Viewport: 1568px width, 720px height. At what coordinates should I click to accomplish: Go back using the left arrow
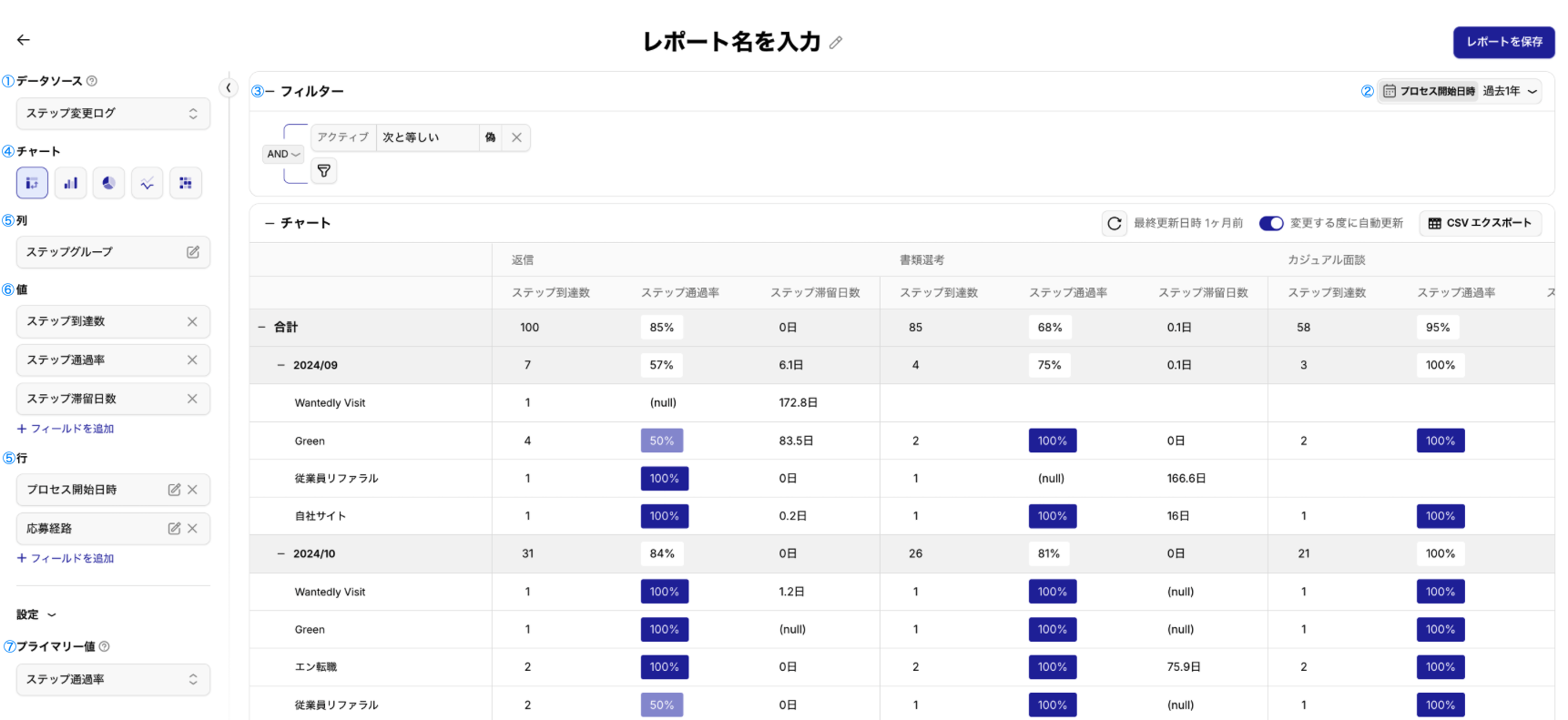pos(24,40)
